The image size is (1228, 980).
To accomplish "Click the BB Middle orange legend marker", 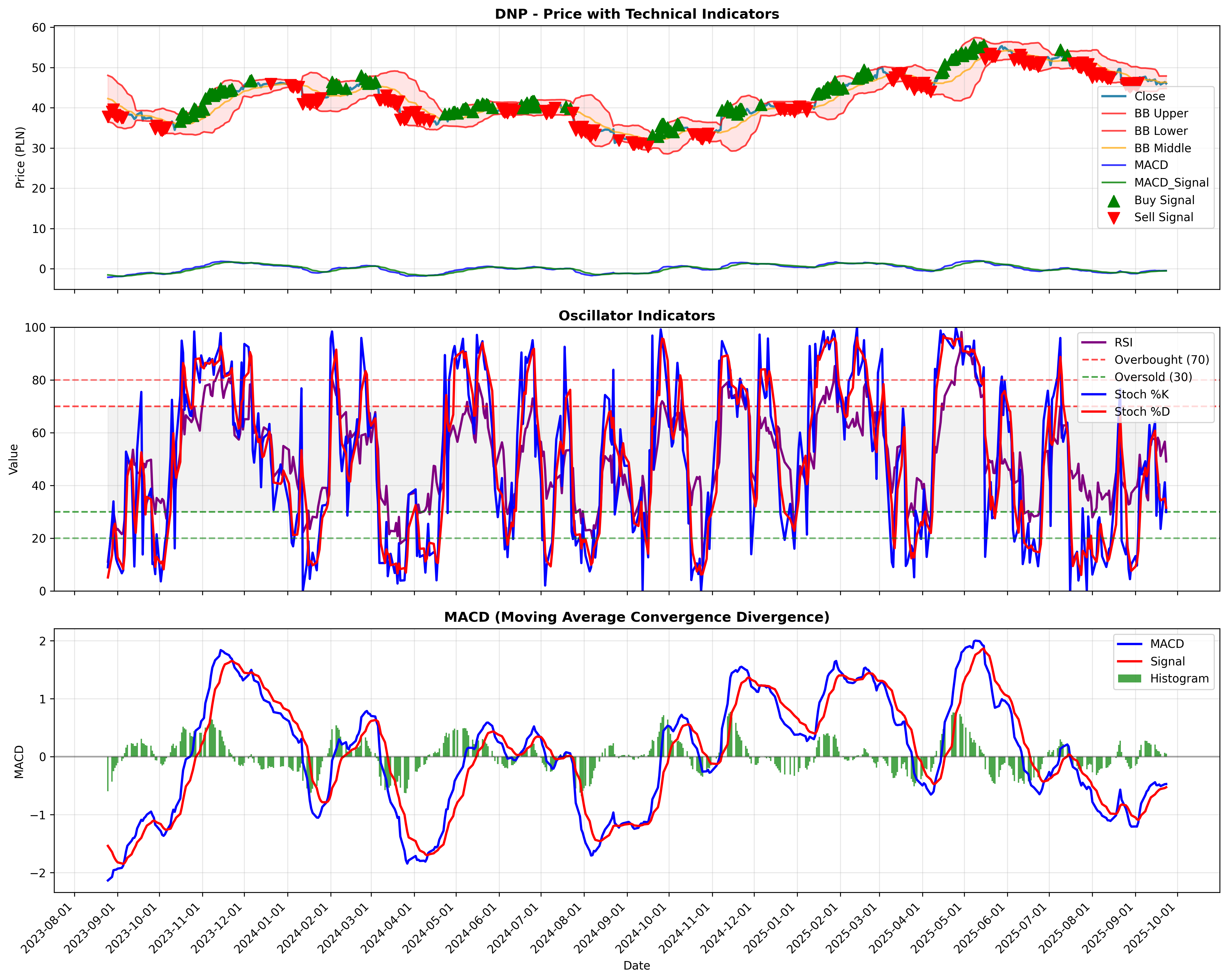I will point(1113,148).
